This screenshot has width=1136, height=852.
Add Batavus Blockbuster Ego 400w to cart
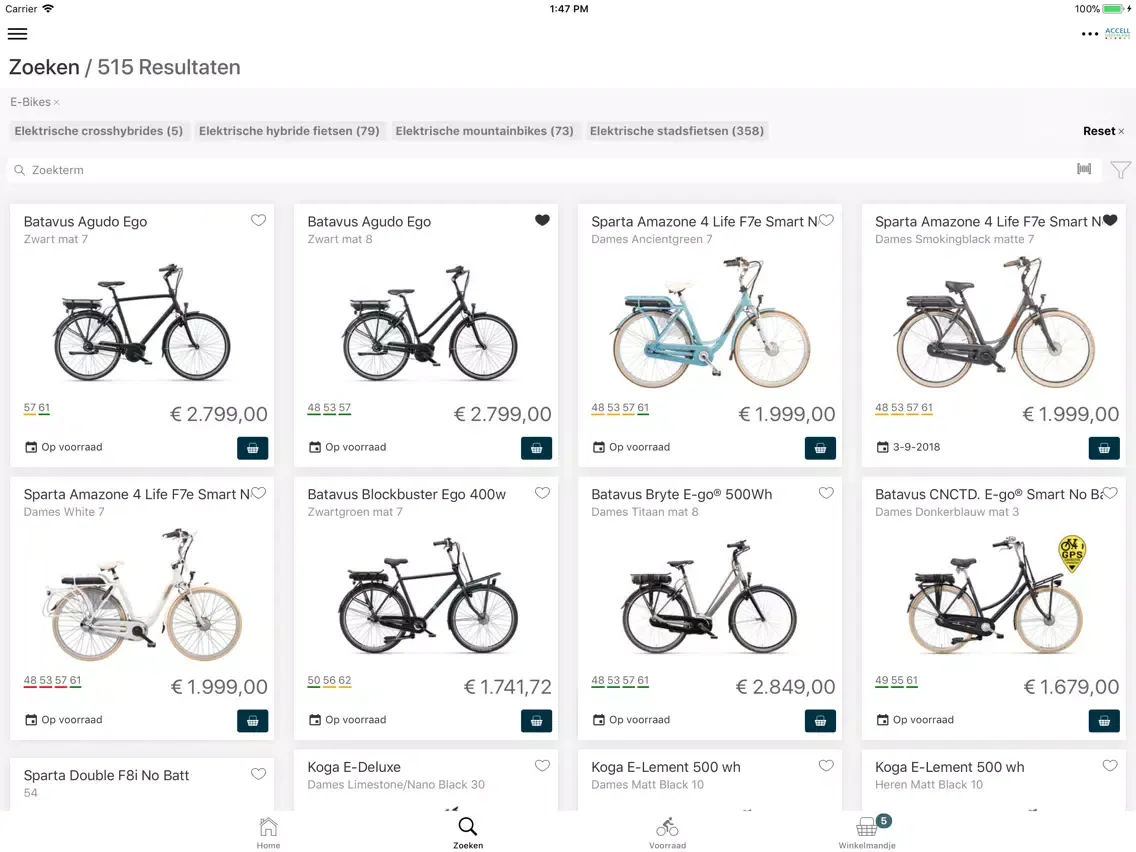click(x=536, y=720)
